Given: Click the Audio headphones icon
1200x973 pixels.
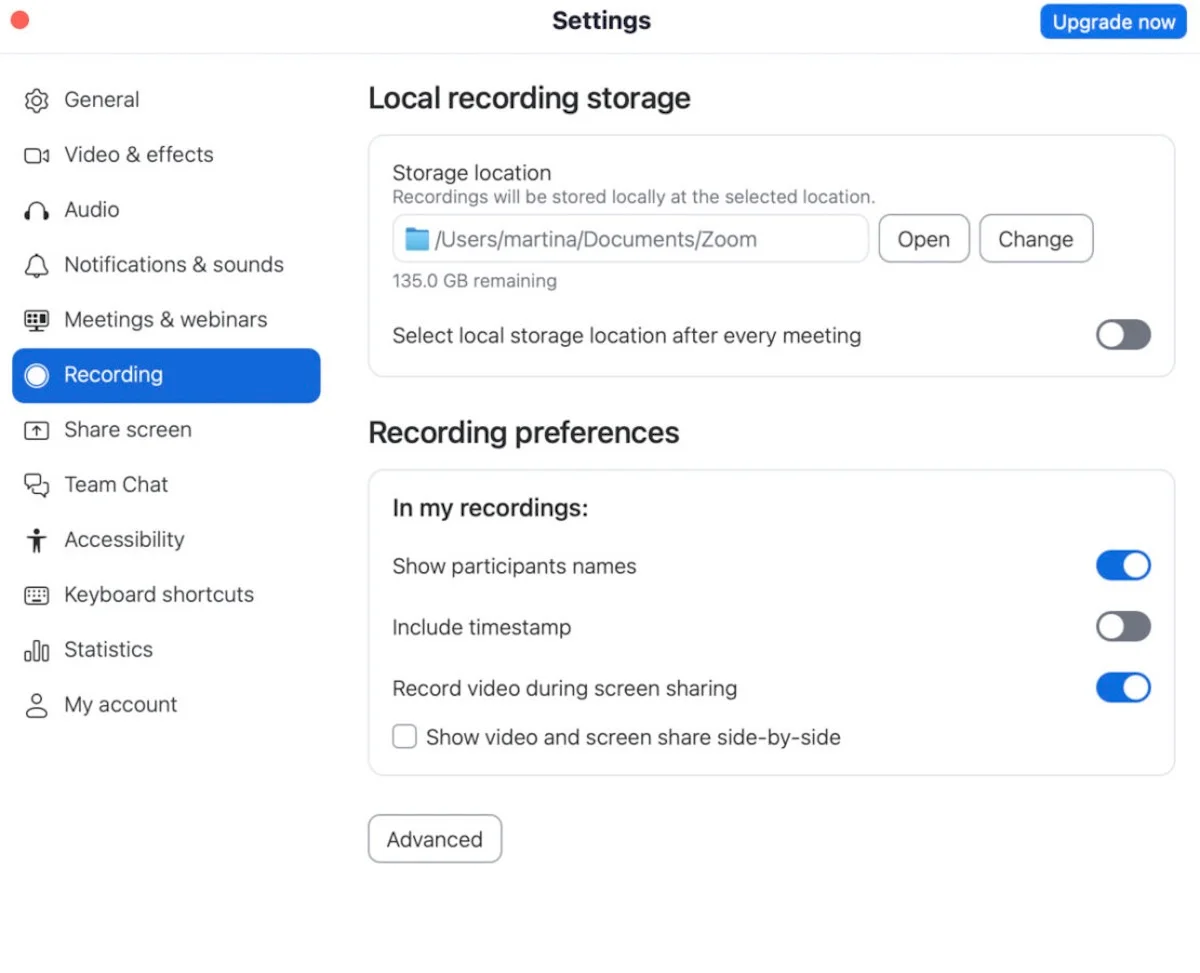Looking at the screenshot, I should point(37,210).
